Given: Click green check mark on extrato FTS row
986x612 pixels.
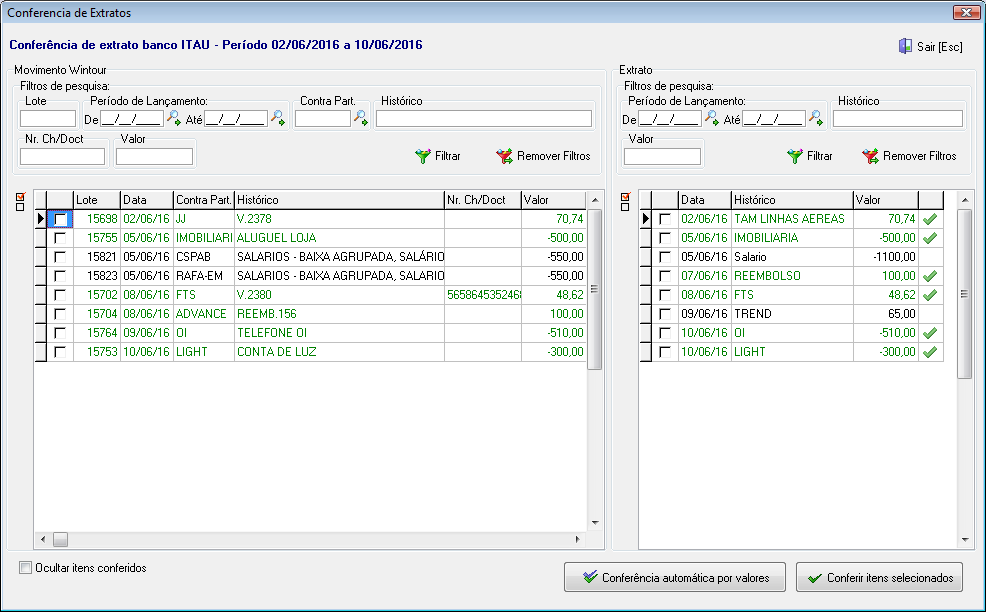Looking at the screenshot, I should (929, 294).
